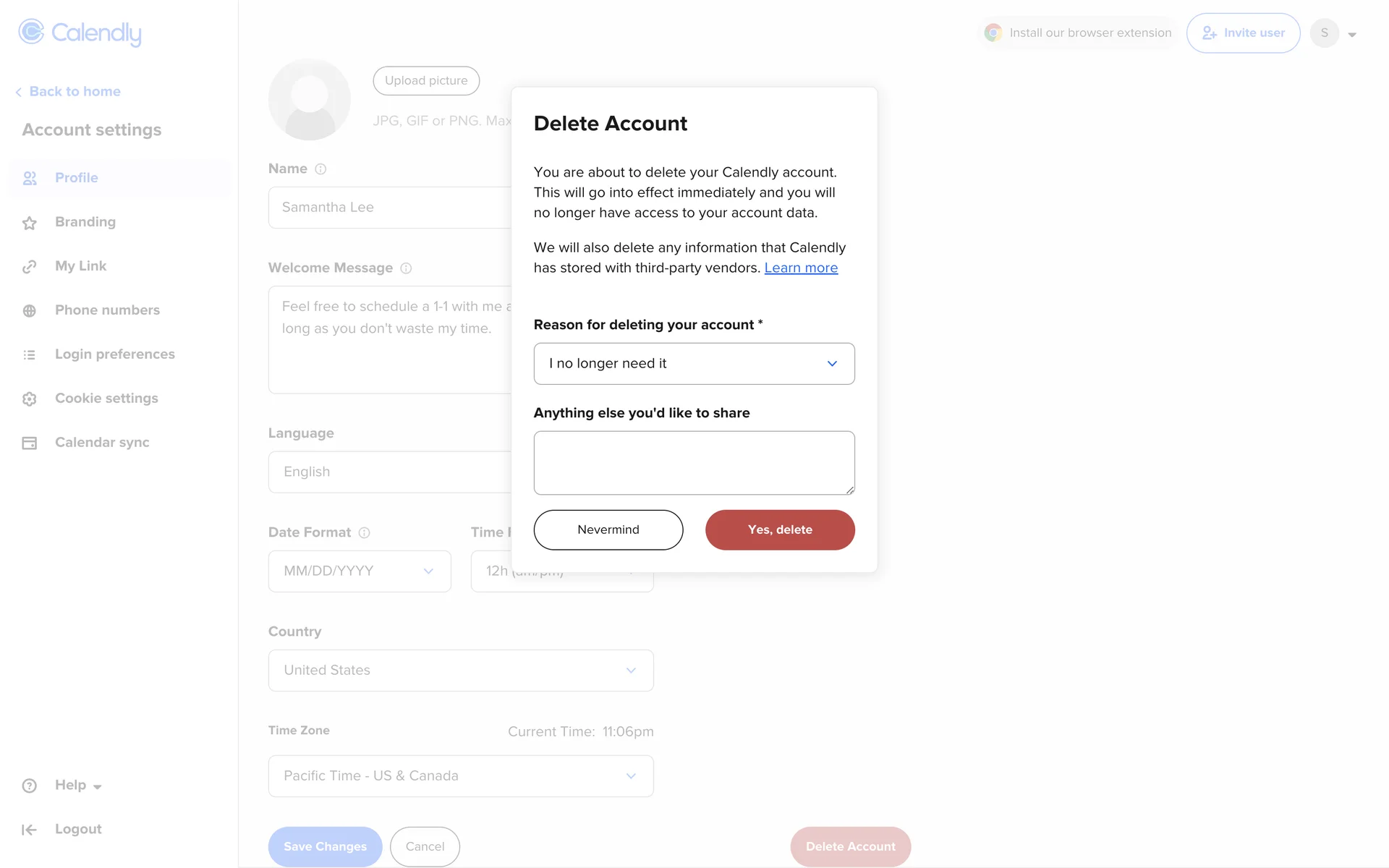Click the Calendly logo icon
The height and width of the screenshot is (868, 1389).
(x=31, y=32)
